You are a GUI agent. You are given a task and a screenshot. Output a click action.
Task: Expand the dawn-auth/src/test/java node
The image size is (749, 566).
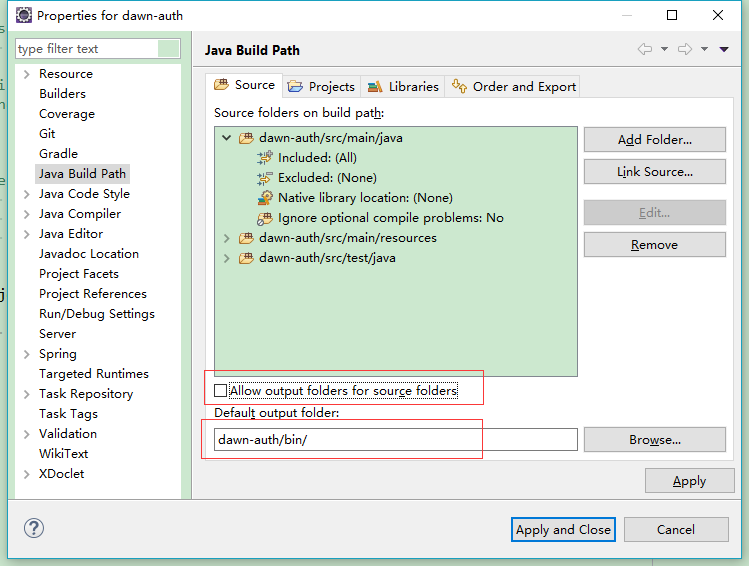pyautogui.click(x=226, y=258)
